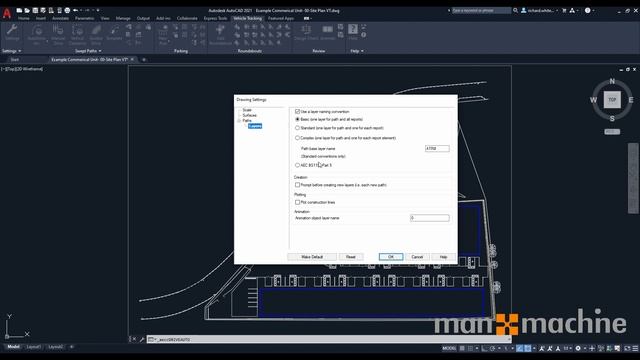Click the MODEL button in status bar
The image size is (640, 360).
click(449, 348)
